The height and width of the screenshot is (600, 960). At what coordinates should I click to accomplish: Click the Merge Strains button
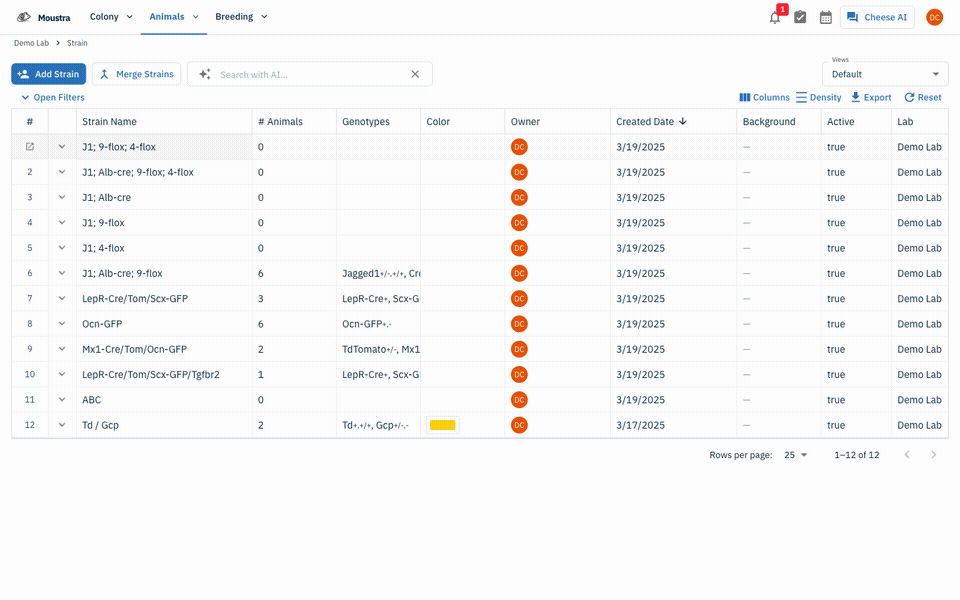[x=137, y=74]
